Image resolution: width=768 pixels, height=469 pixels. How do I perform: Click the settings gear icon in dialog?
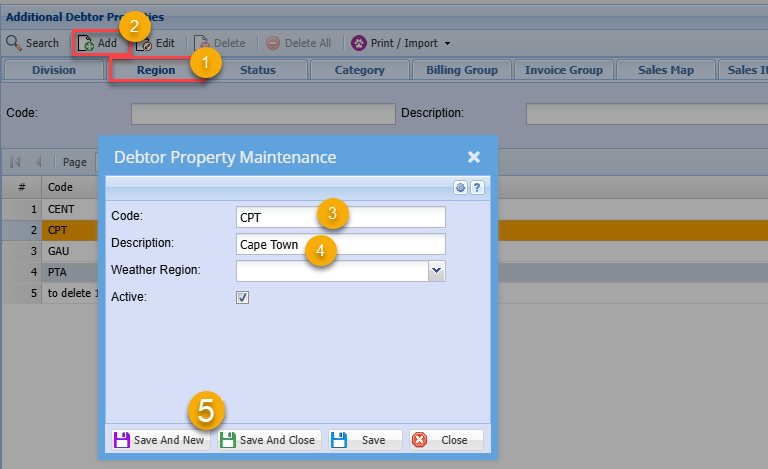(461, 187)
